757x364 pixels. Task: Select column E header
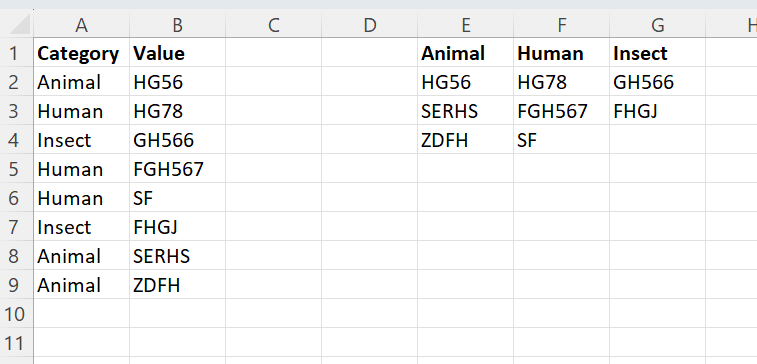pos(465,25)
